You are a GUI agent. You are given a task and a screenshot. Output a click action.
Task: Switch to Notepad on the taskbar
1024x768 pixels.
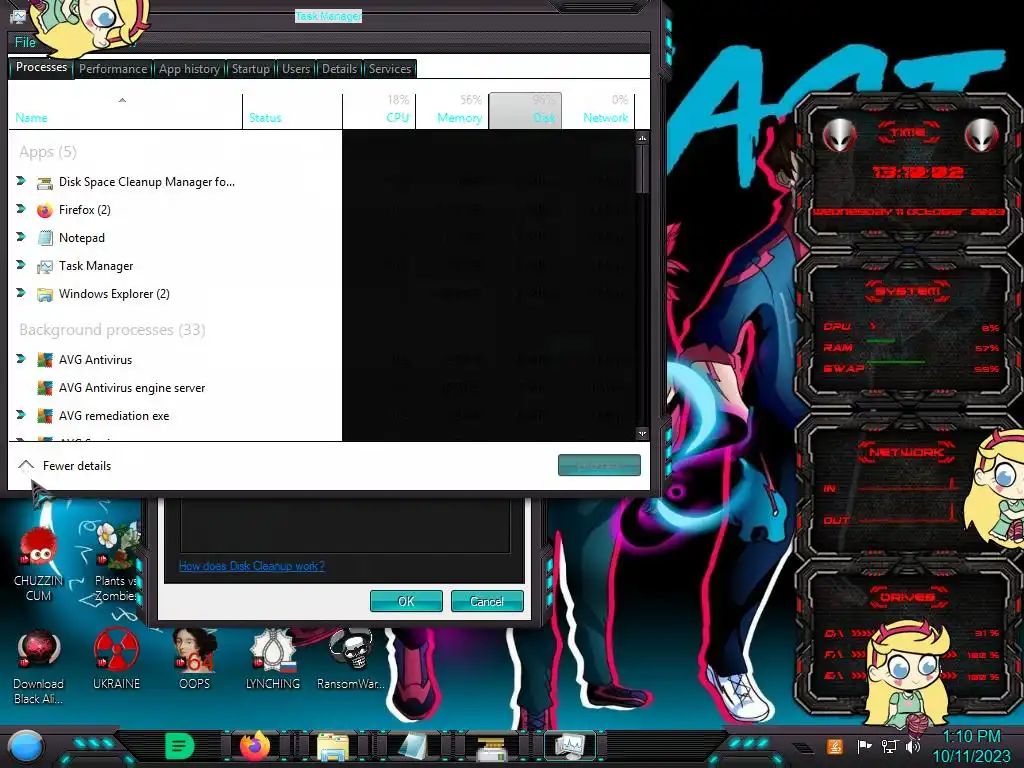(x=412, y=746)
